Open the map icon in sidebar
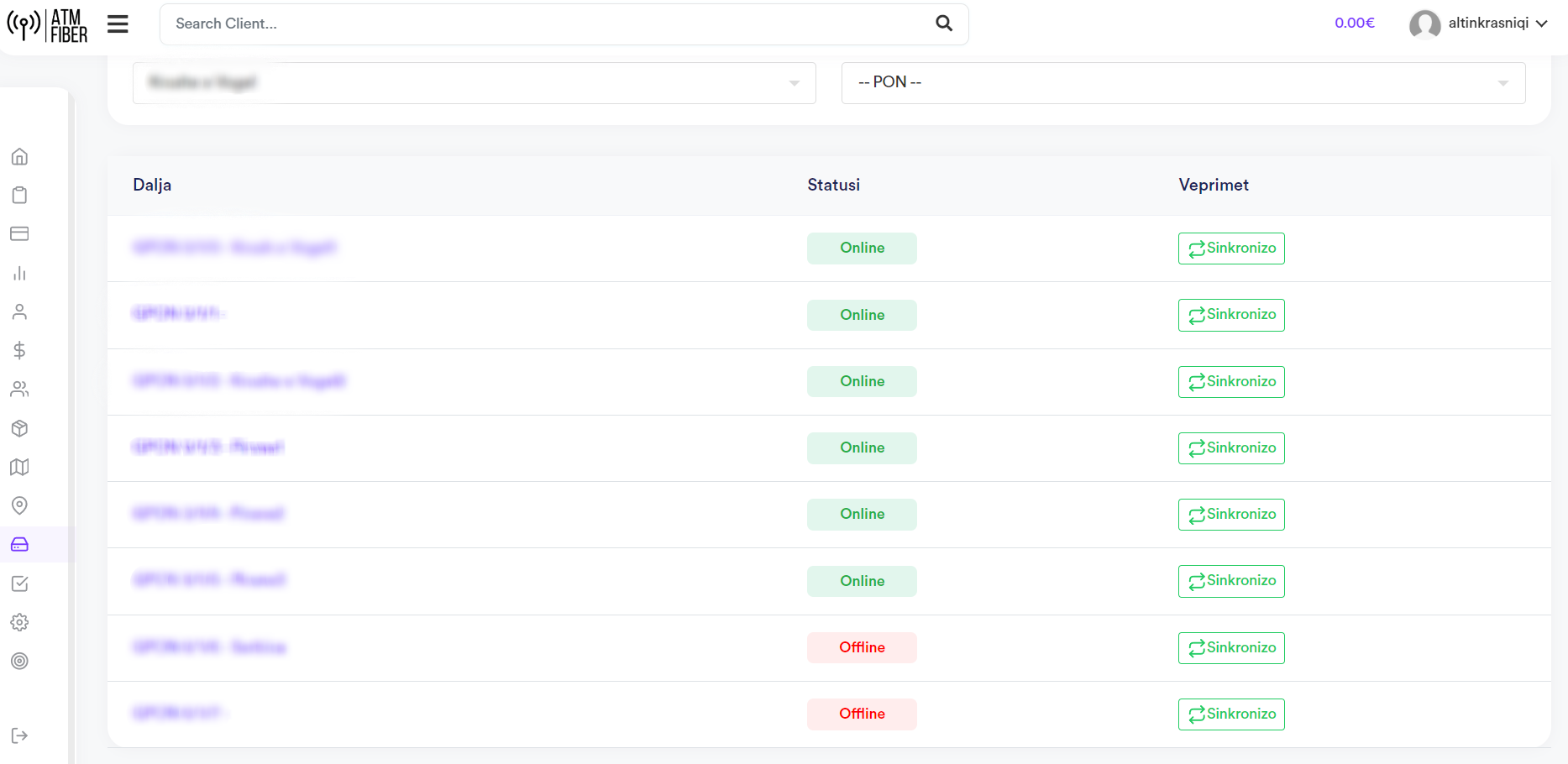 [x=19, y=467]
